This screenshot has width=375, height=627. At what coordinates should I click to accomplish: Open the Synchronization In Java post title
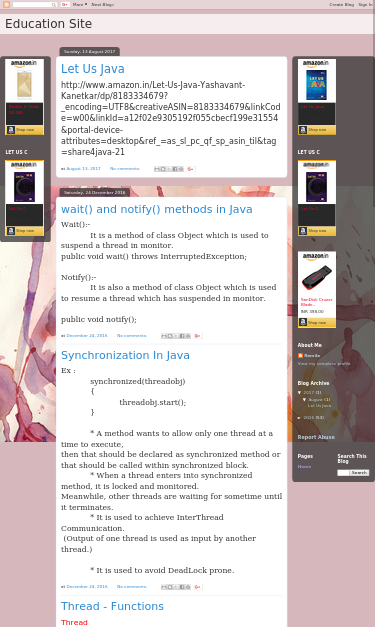[x=125, y=355]
